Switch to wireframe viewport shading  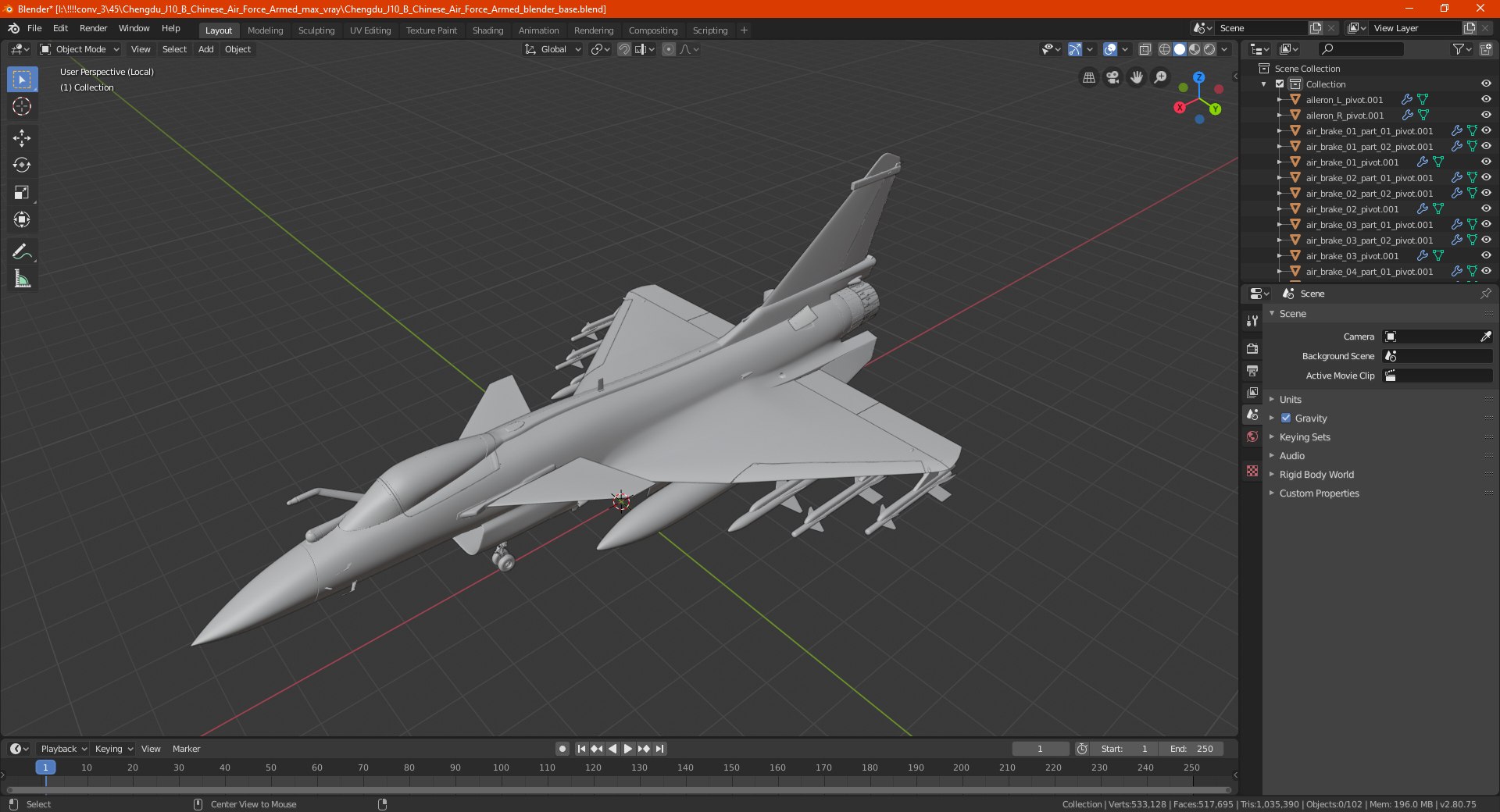pos(1164,49)
